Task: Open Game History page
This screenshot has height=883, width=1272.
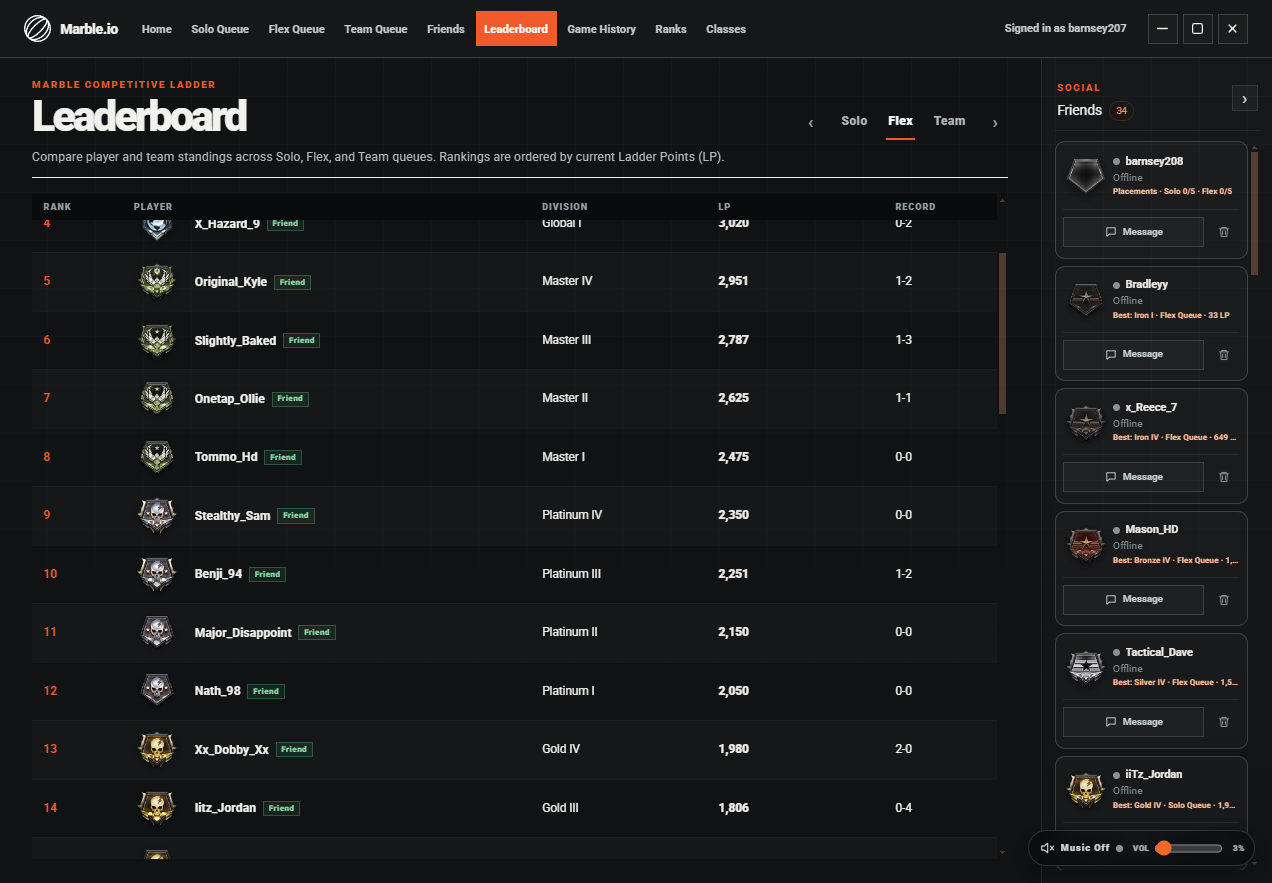Action: (x=602, y=29)
